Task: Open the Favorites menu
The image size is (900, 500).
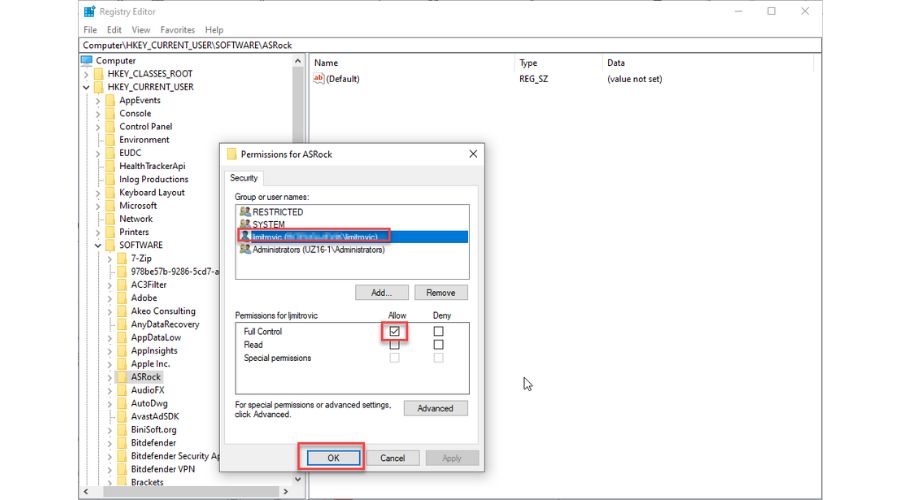Action: (177, 30)
